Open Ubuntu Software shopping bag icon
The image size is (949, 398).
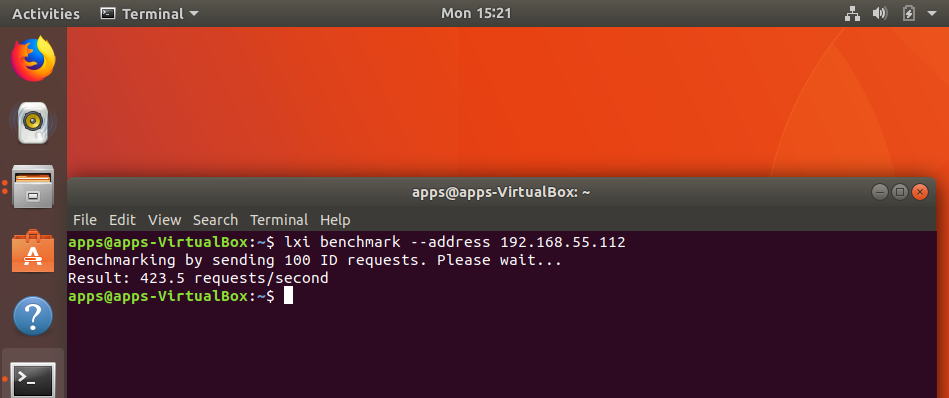[x=33, y=251]
